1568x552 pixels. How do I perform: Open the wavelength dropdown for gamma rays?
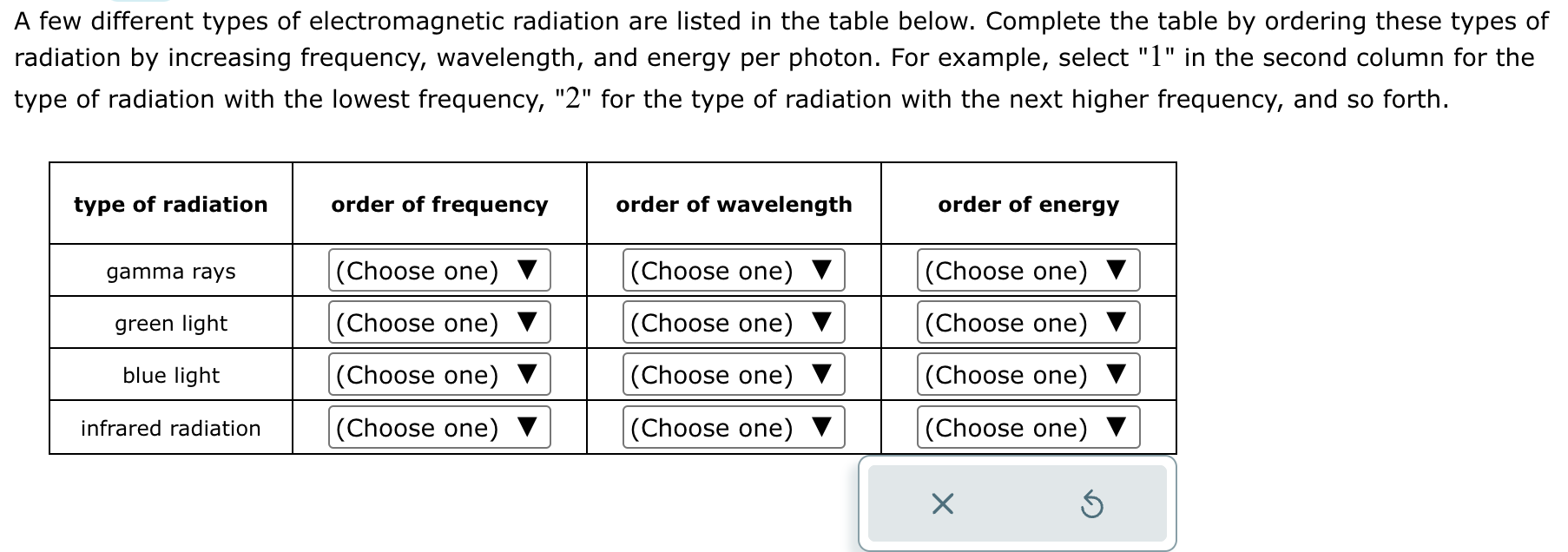(x=732, y=270)
